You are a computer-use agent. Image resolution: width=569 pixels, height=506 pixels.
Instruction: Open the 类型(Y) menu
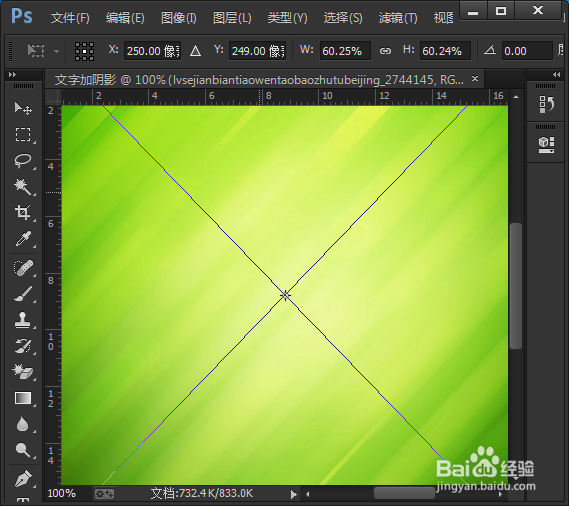[287, 18]
